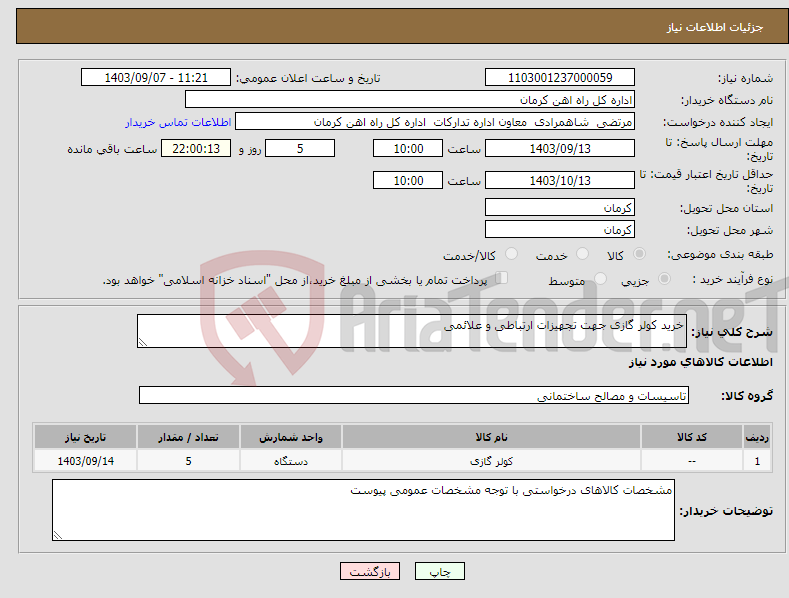The width and height of the screenshot is (789, 598).
Task: Click the ردیف column header
Action: coord(757,437)
